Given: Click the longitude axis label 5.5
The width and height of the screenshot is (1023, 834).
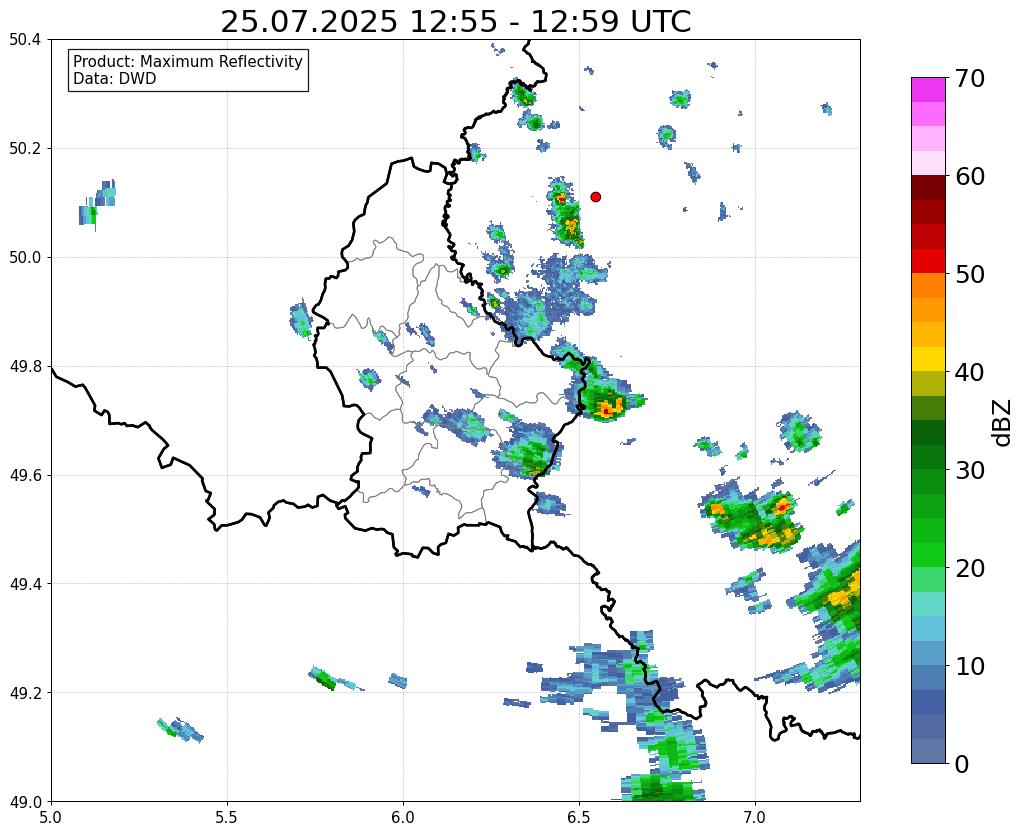Looking at the screenshot, I should pos(227,817).
